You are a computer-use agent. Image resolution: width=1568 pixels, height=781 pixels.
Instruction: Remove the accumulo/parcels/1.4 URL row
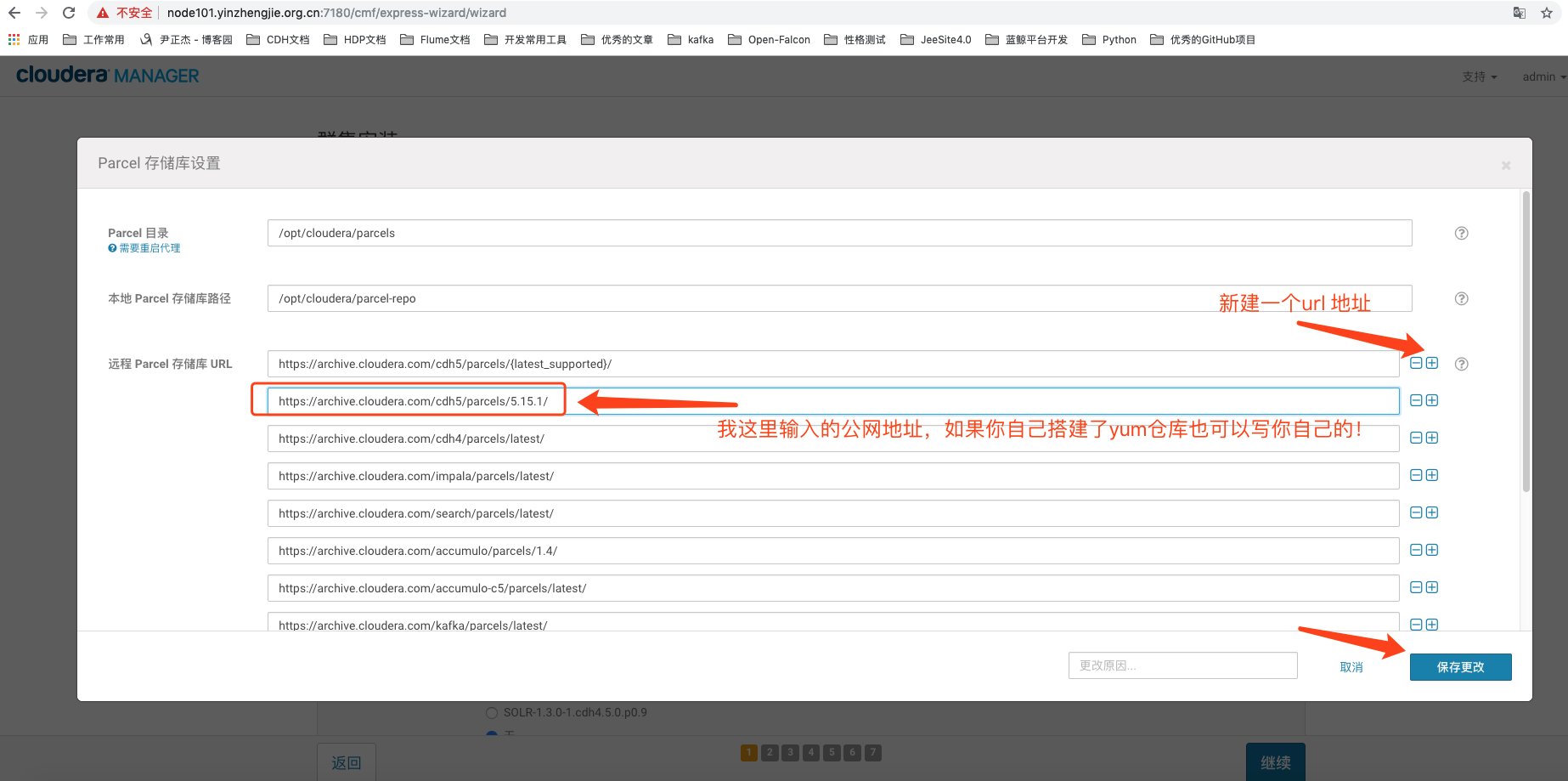pyautogui.click(x=1416, y=550)
